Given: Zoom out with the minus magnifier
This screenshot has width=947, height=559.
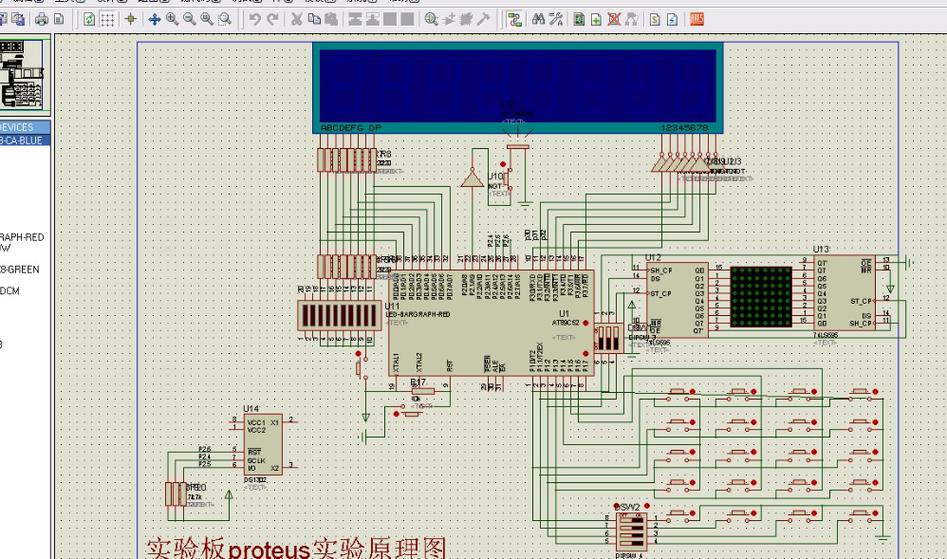Looking at the screenshot, I should [190, 19].
